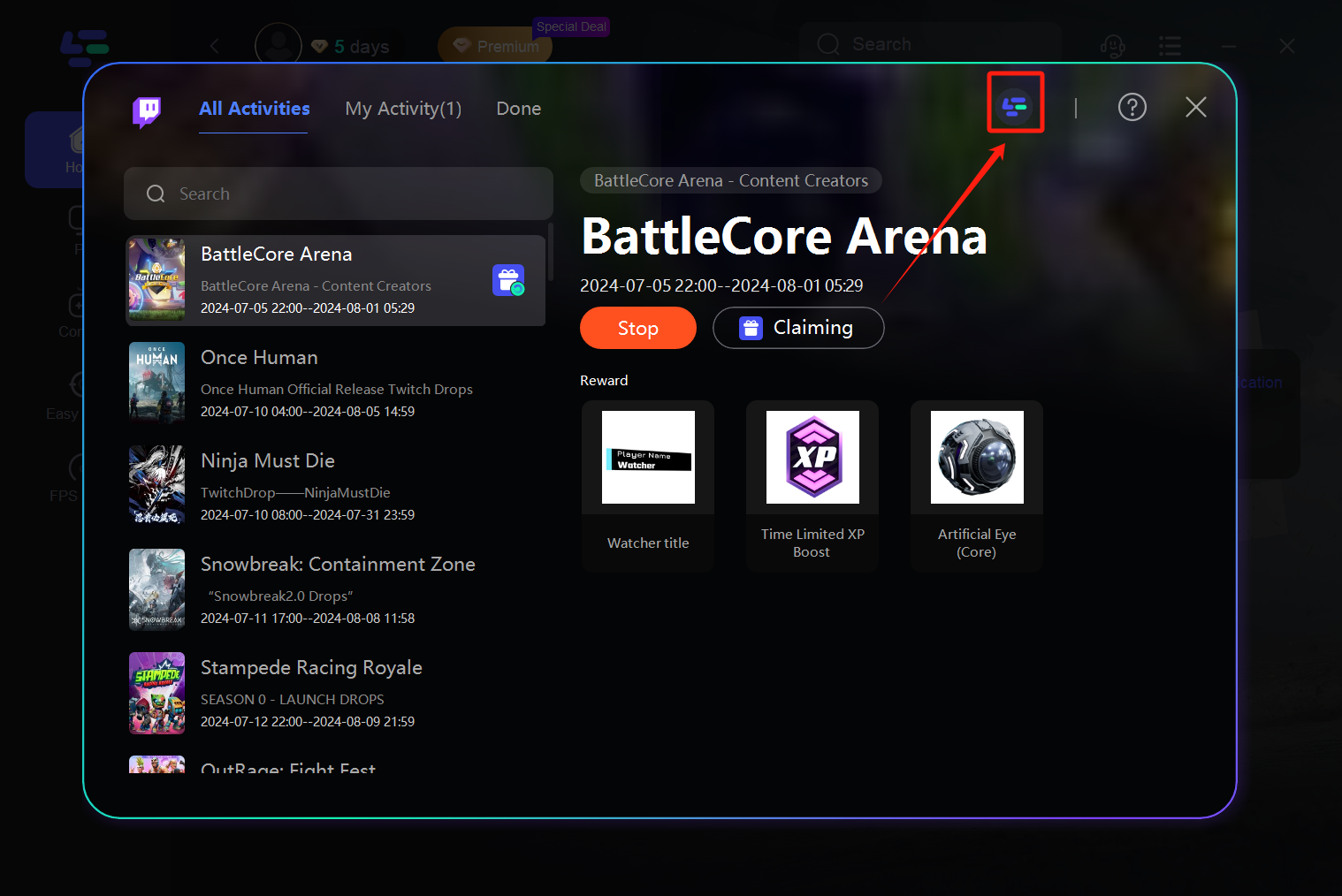Click the back arrow in main window

click(214, 45)
